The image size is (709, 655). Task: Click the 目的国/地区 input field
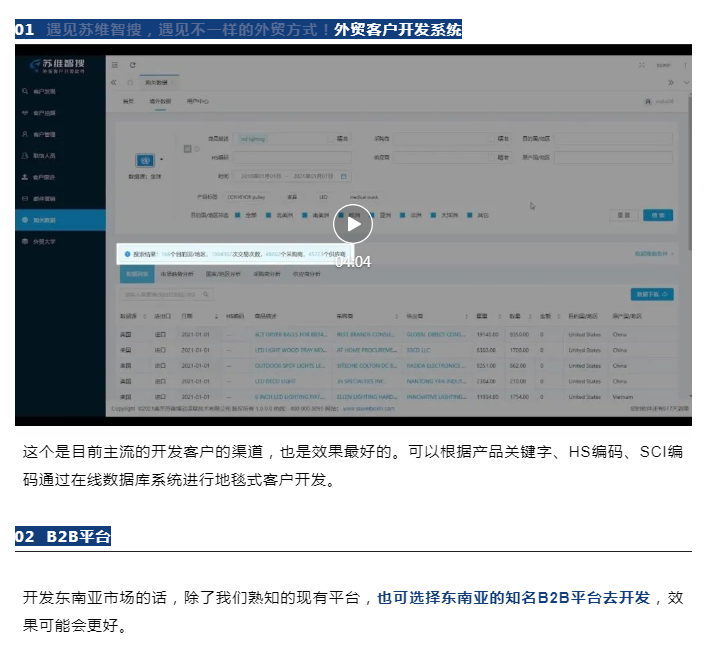pos(614,139)
